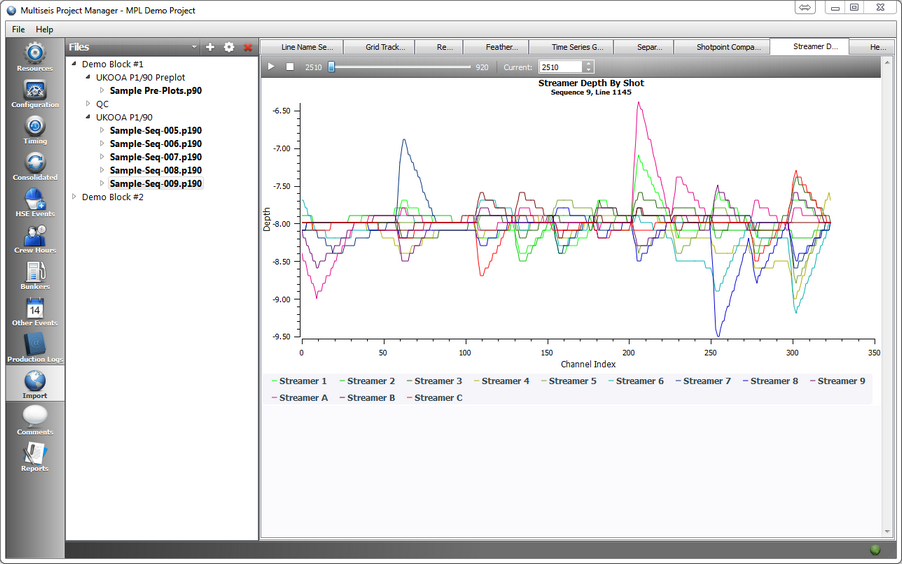Stop shot playback with stop button

coord(290,67)
